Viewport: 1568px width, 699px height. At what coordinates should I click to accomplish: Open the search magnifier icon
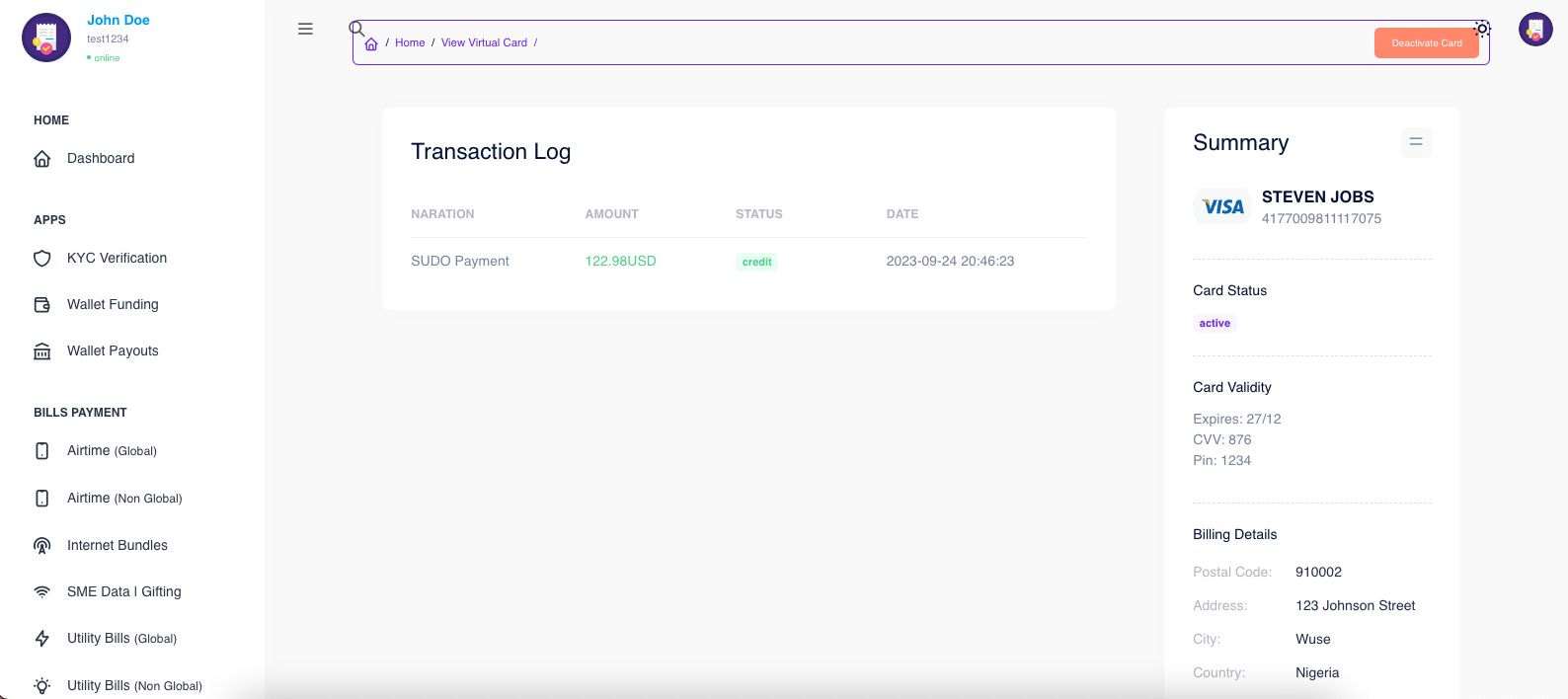pos(357,29)
